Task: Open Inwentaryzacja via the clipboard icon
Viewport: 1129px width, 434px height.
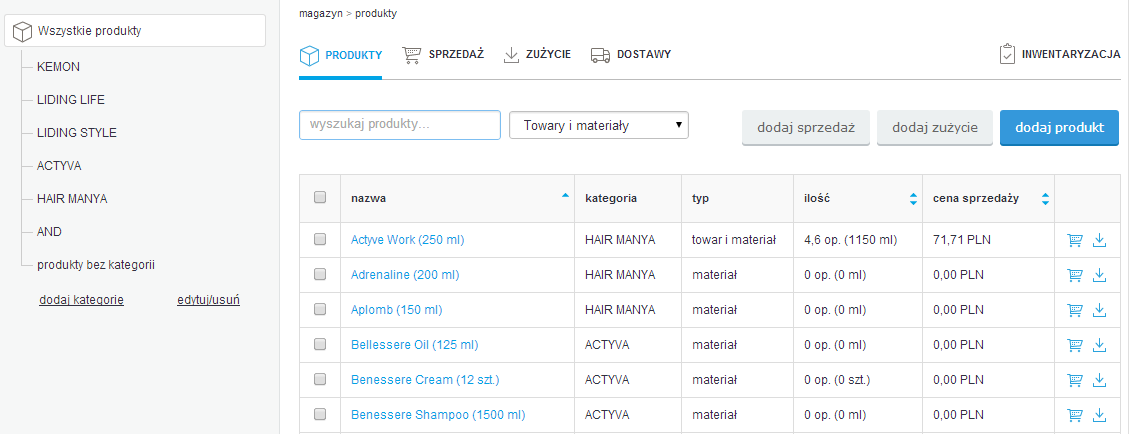Action: (1007, 54)
